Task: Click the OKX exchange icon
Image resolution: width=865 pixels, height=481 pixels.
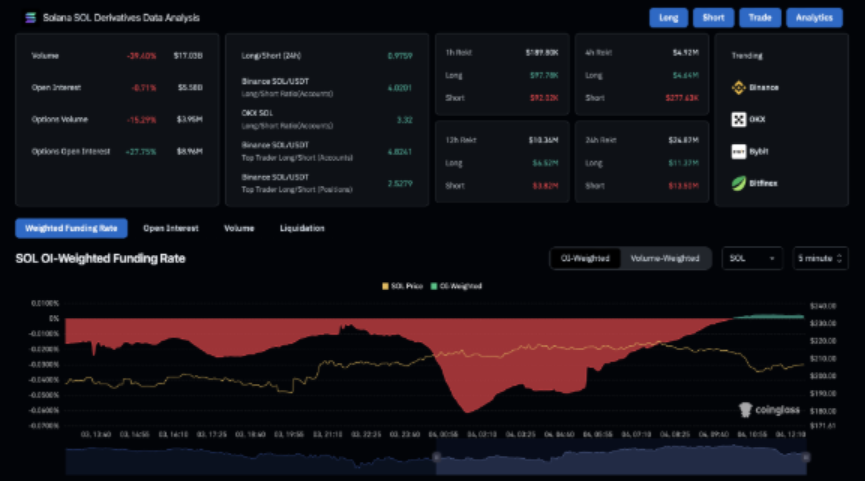Action: tap(740, 119)
